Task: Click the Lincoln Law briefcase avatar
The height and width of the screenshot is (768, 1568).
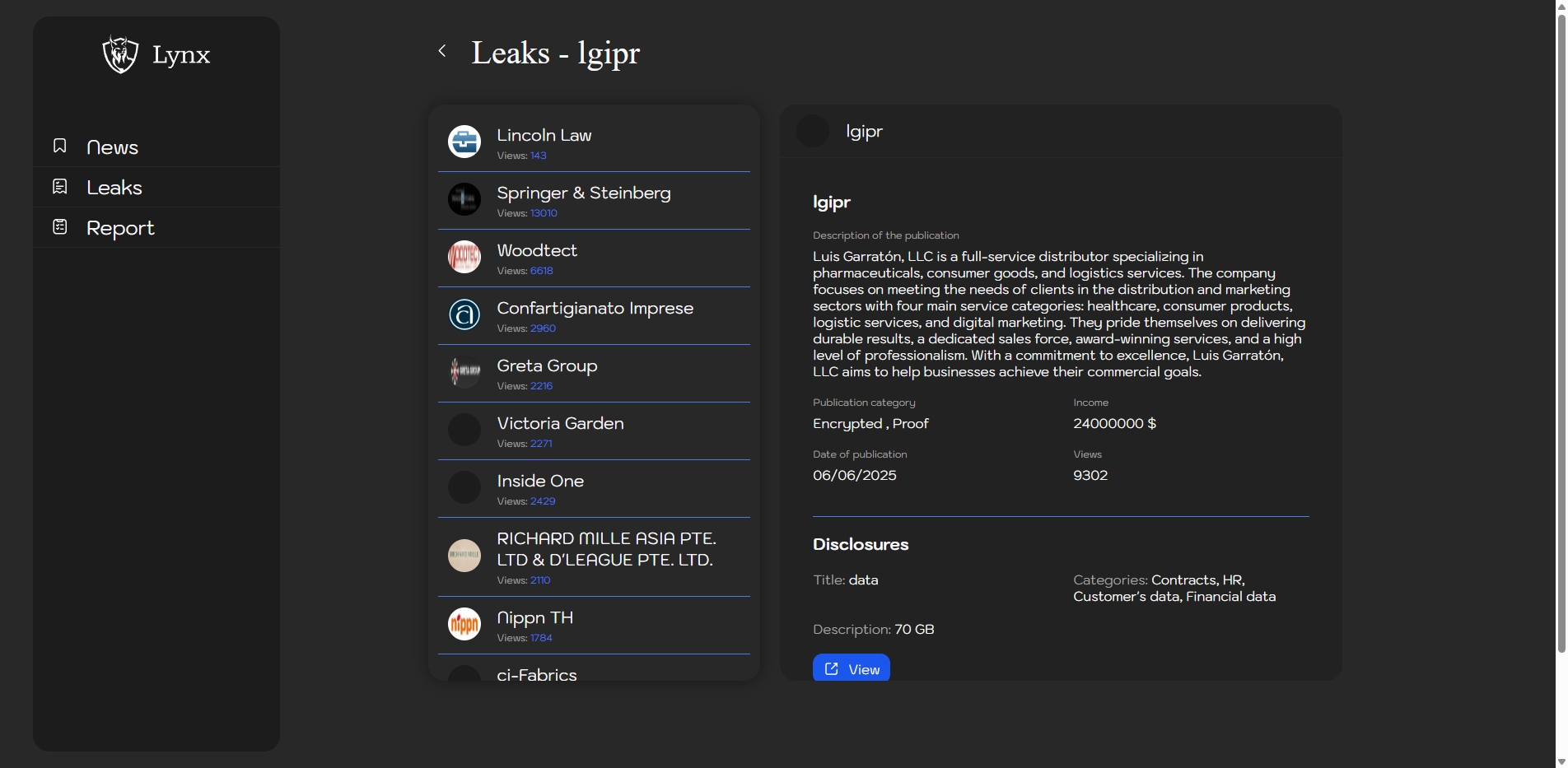Action: coord(464,142)
